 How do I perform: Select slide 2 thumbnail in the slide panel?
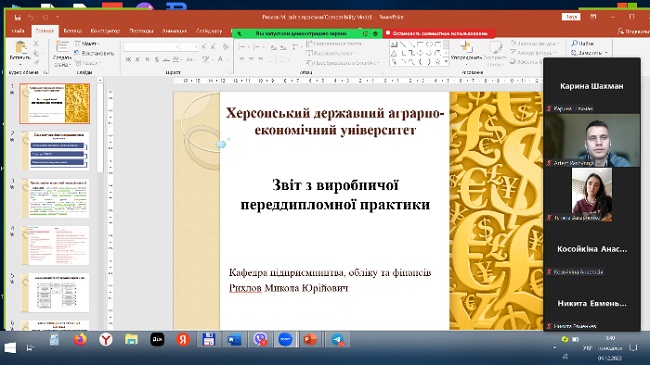pos(55,151)
